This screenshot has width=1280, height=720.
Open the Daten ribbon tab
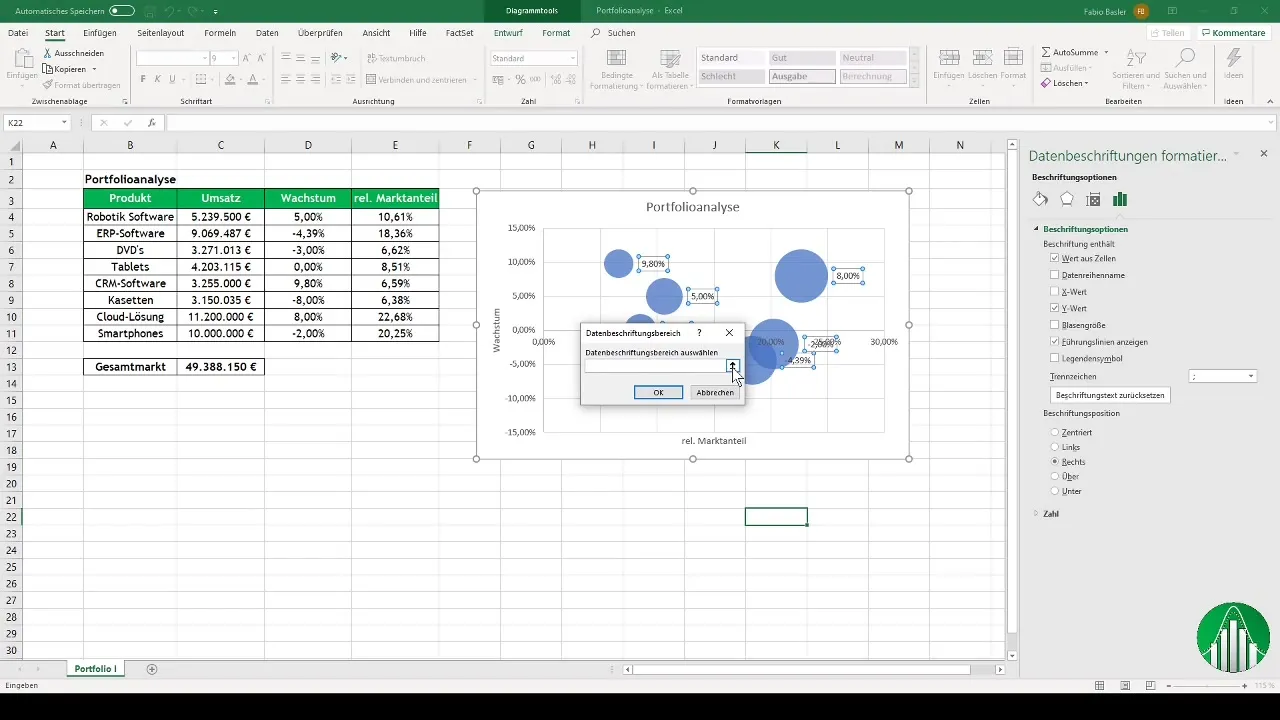[x=267, y=33]
